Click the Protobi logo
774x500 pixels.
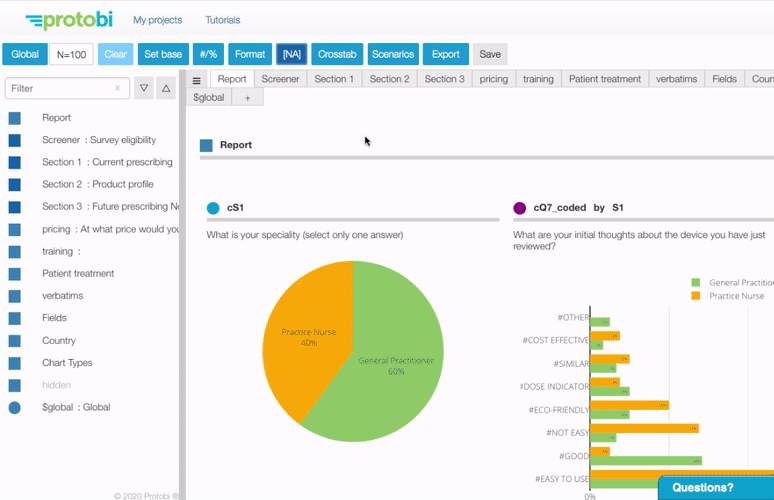69,20
